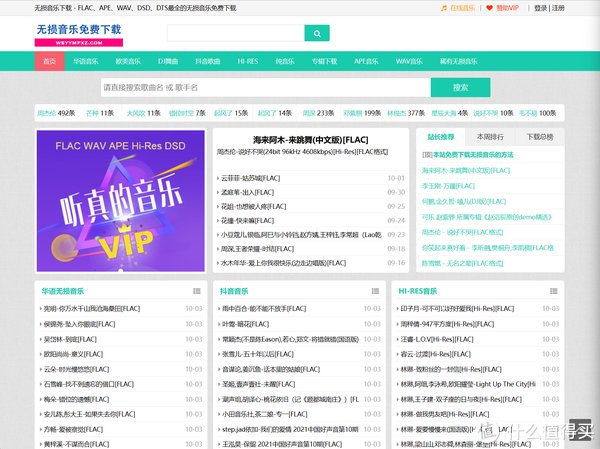Open the list icon of 抖音音乐 section
600x449 pixels.
pyautogui.click(x=375, y=291)
